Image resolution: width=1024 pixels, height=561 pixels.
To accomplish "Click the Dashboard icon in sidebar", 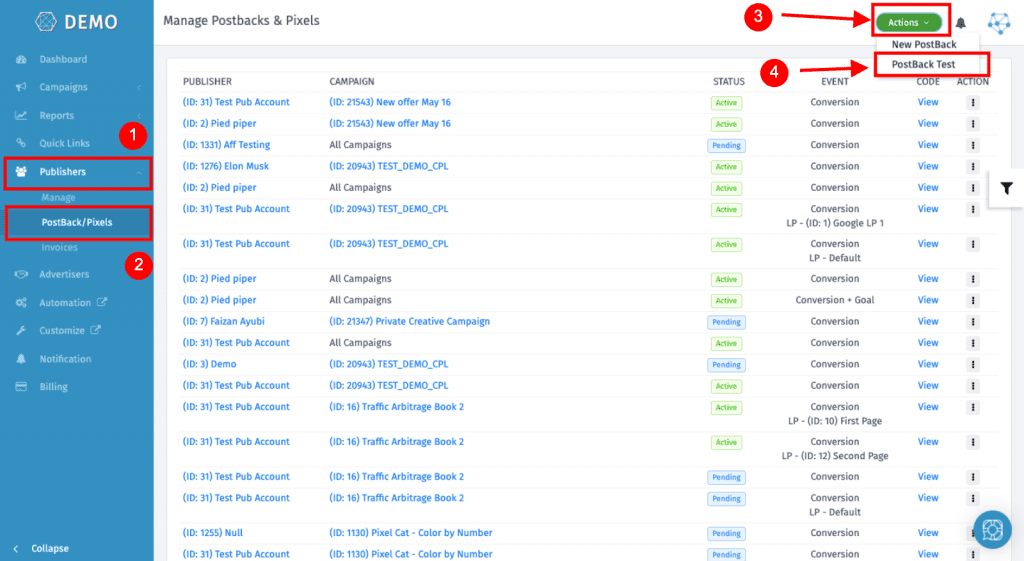I will 21,59.
